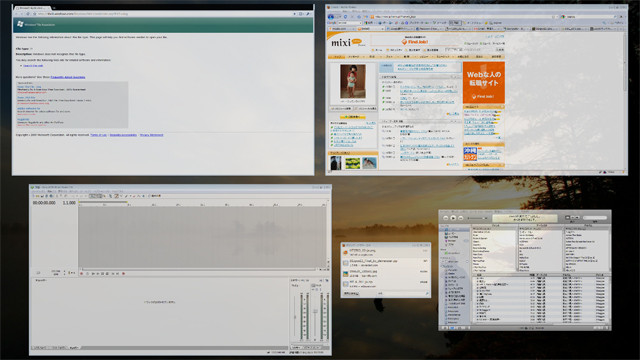Select the highlighted Music library in iTunes sidebar
Screen dimensions: 640x360
[454, 230]
